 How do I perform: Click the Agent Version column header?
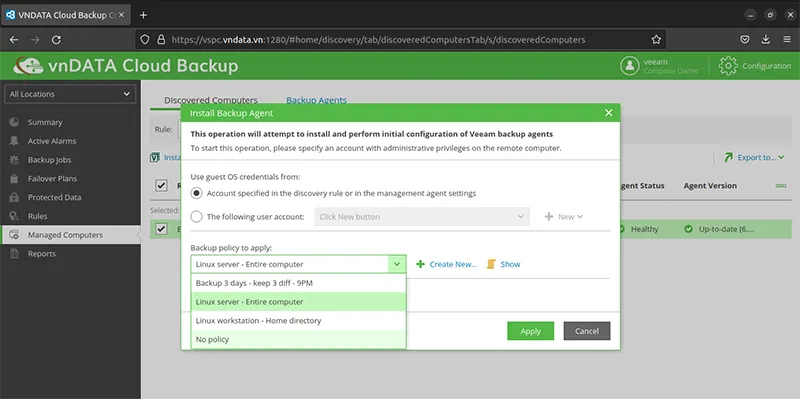pyautogui.click(x=710, y=186)
